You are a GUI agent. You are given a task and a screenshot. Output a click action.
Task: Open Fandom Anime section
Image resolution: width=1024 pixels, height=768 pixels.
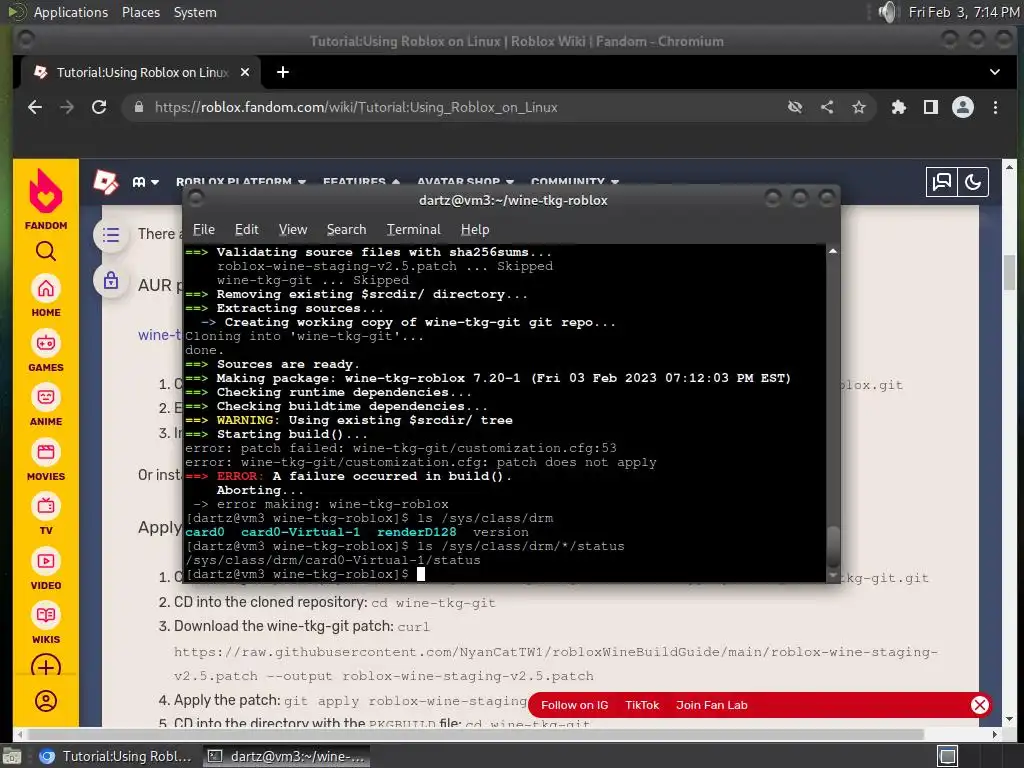(x=46, y=405)
